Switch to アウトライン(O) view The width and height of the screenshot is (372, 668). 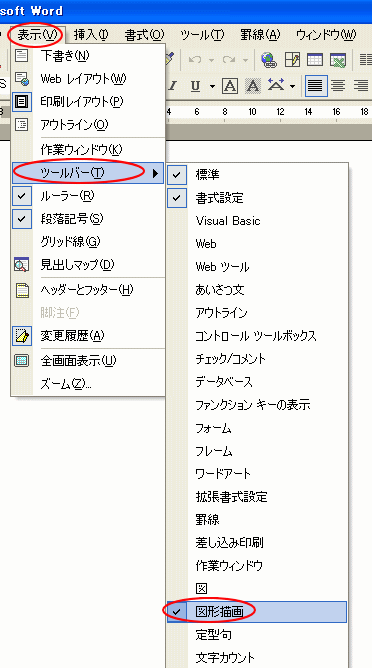coord(87,125)
